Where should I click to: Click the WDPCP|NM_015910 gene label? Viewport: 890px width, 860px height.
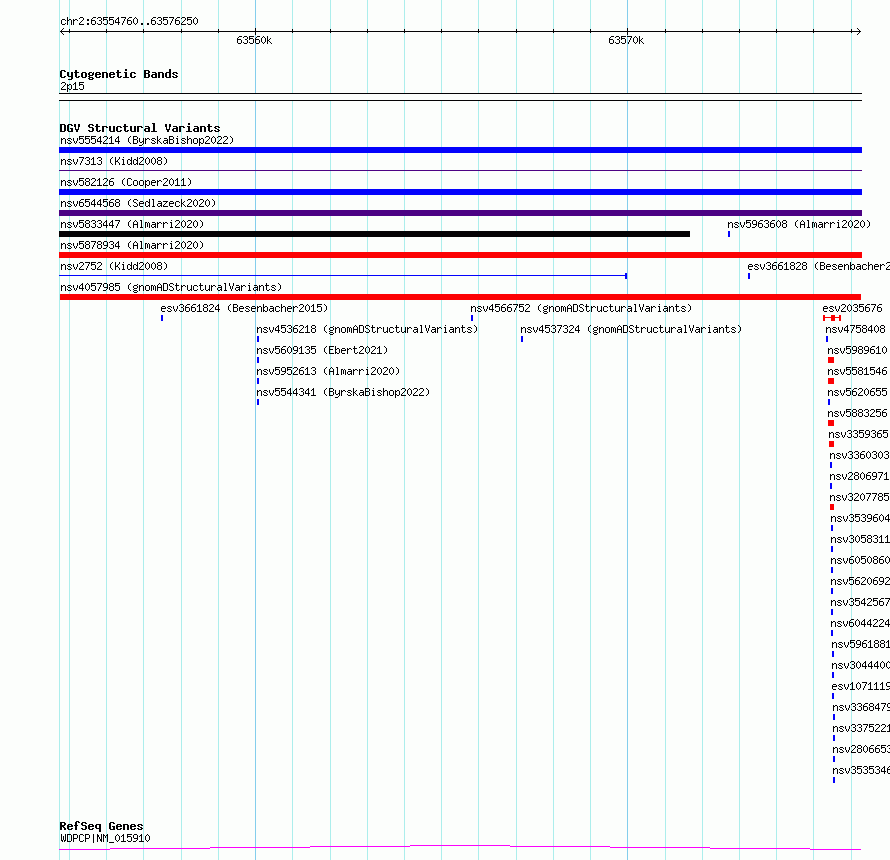tap(105, 838)
